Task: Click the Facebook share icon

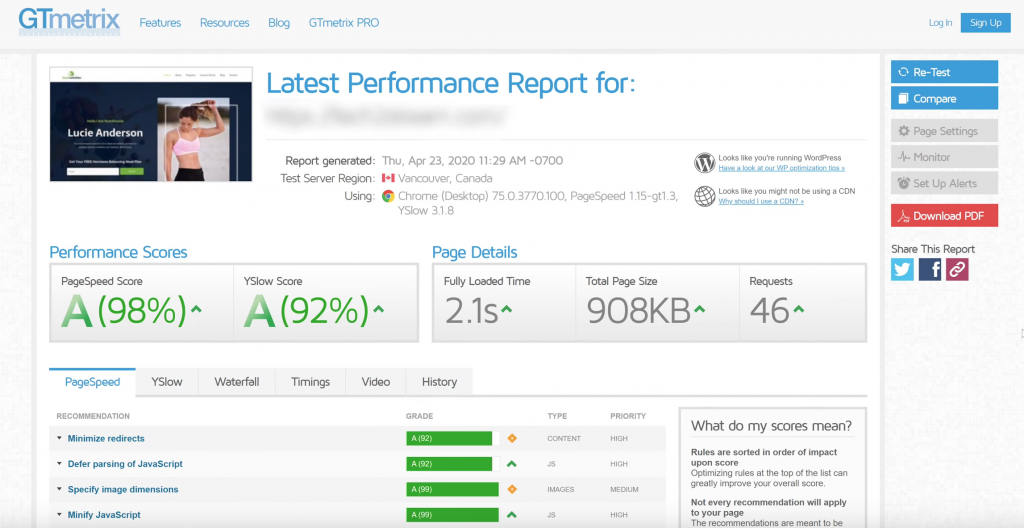Action: point(930,269)
